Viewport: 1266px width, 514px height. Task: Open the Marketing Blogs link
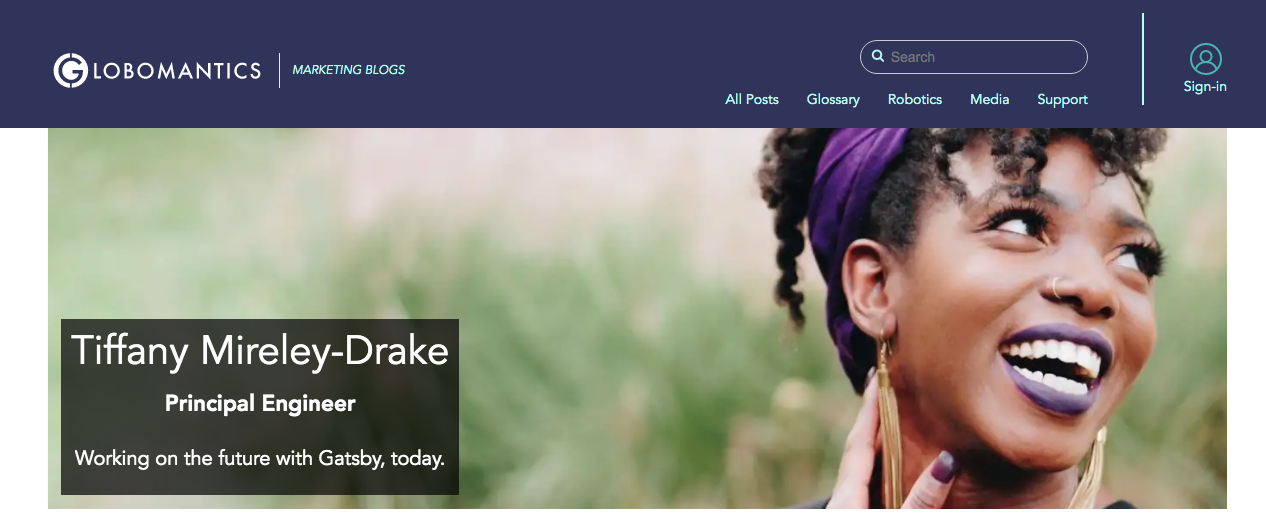point(349,70)
